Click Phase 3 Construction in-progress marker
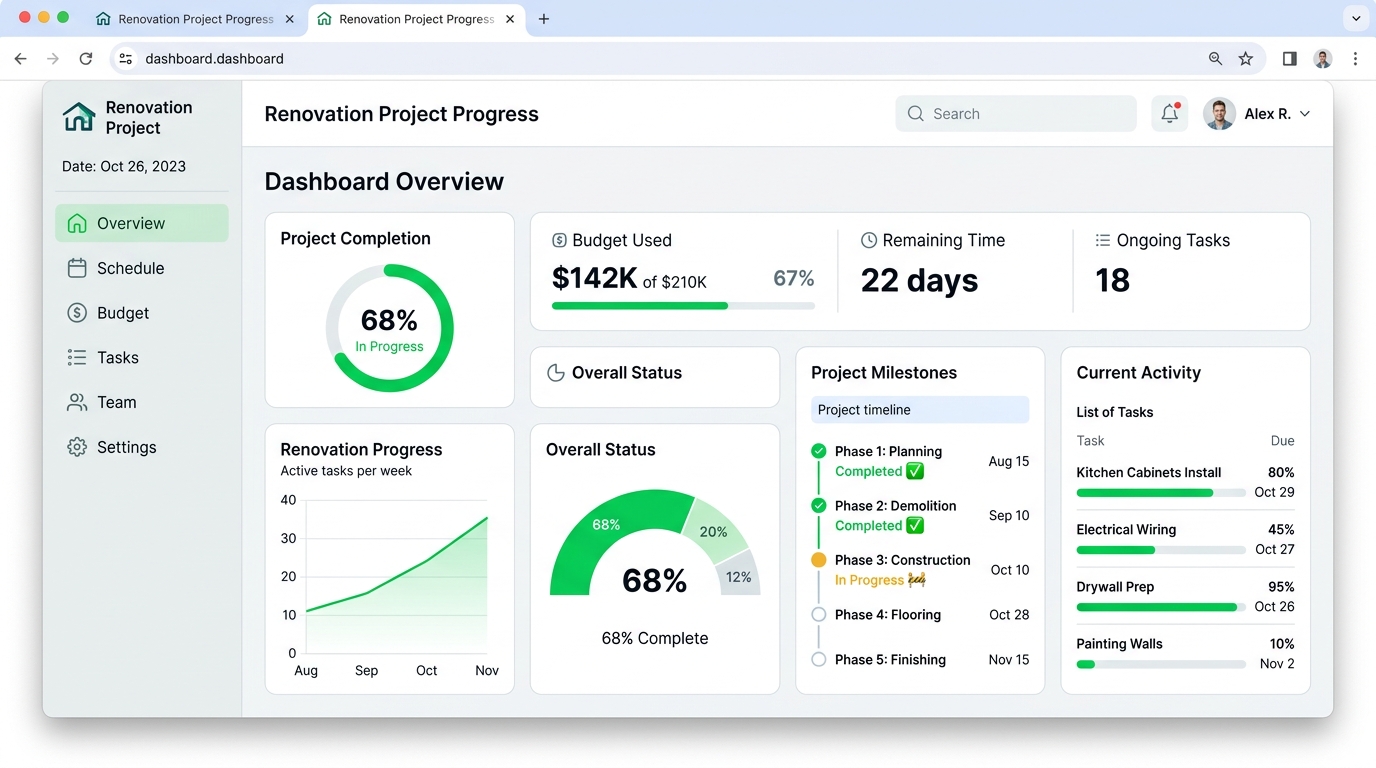 pos(819,560)
